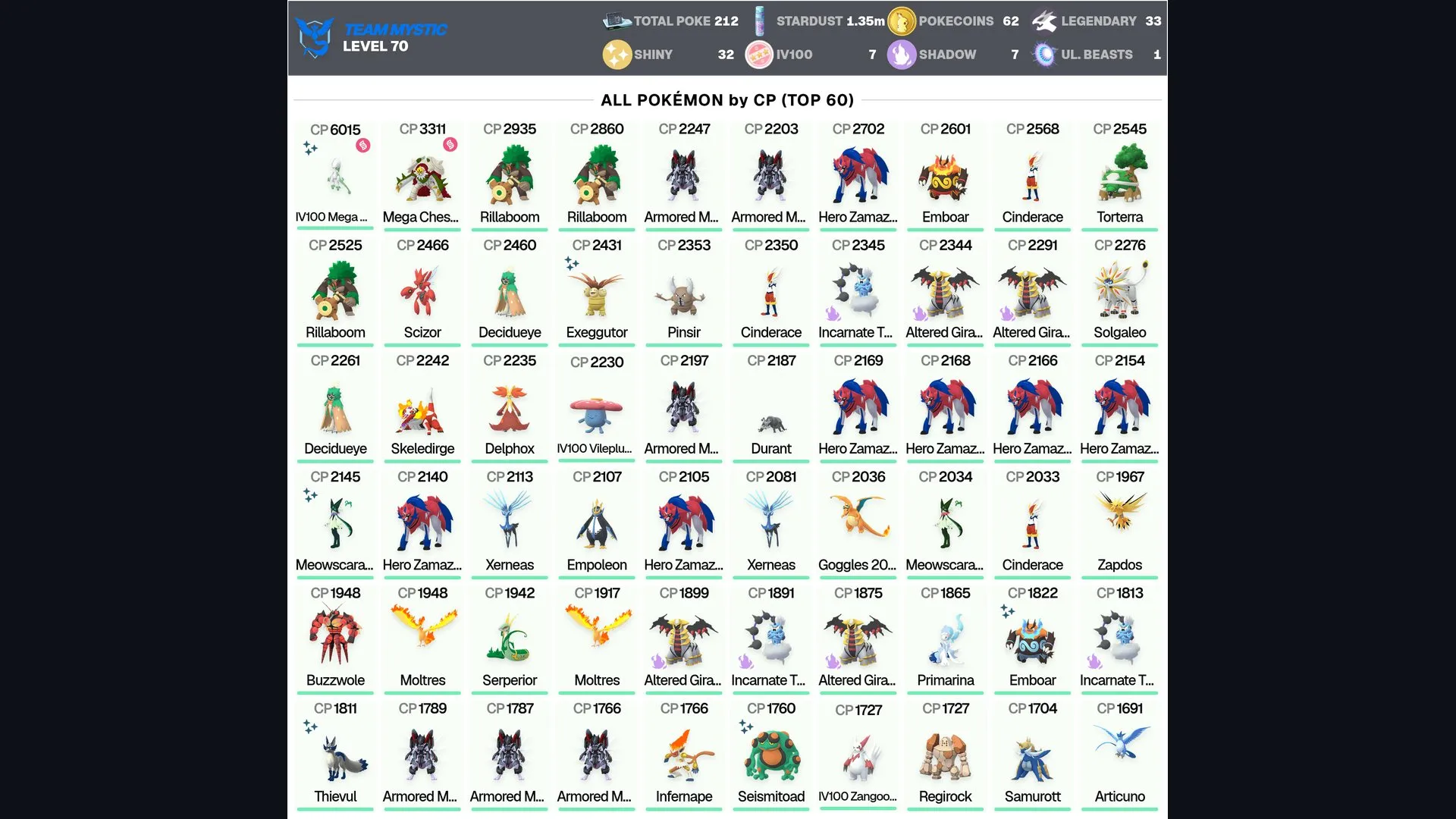Screen dimensions: 1456x819
Task: Click the 'CP 6015' text
Action: [335, 130]
